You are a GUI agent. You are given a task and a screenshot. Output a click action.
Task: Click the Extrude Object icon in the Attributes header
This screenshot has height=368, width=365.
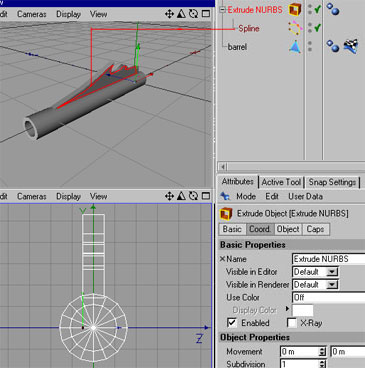tap(226, 213)
